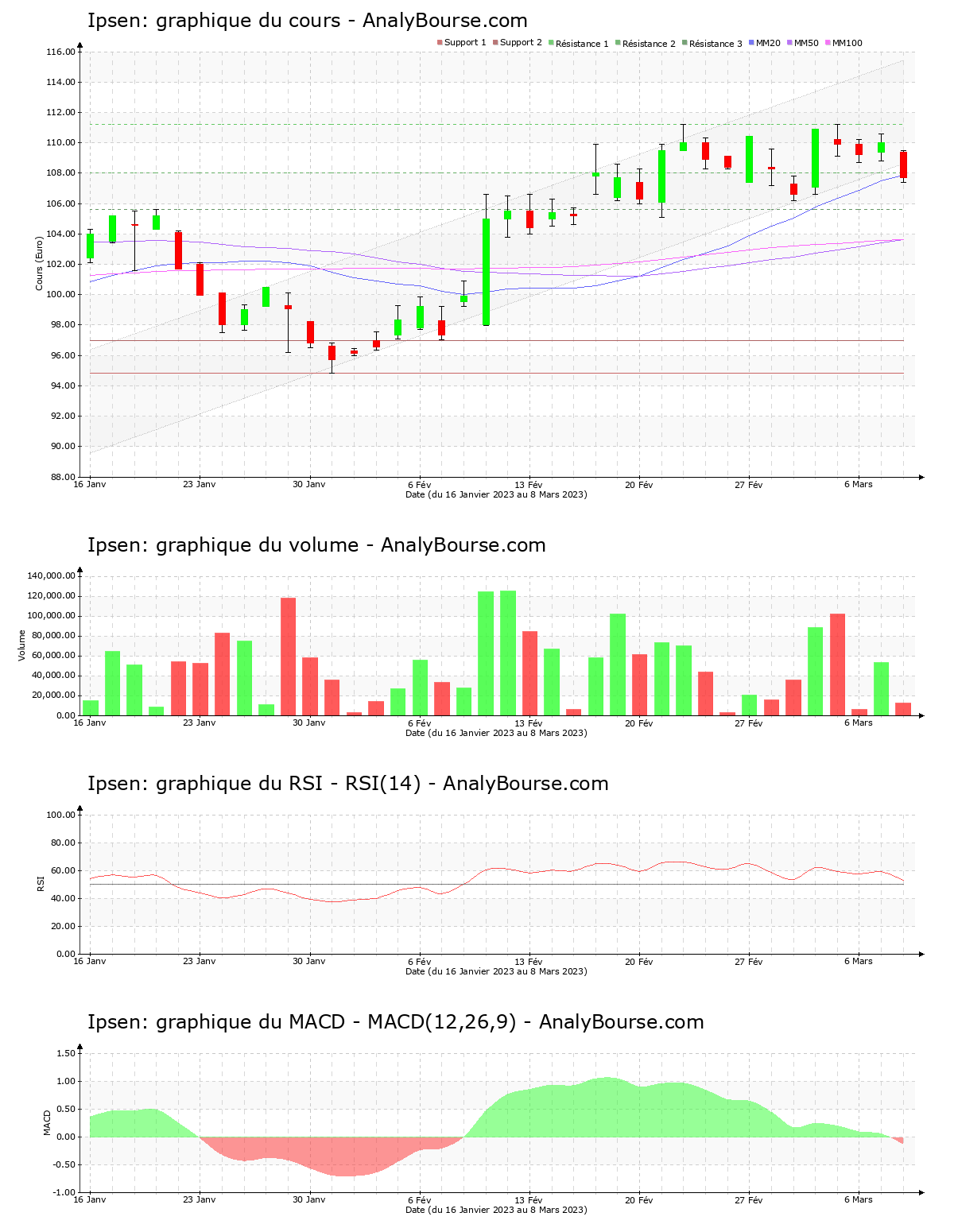Click the date range caption under the MACD chart
The width and height of the screenshot is (954, 1232).
pos(496,1210)
